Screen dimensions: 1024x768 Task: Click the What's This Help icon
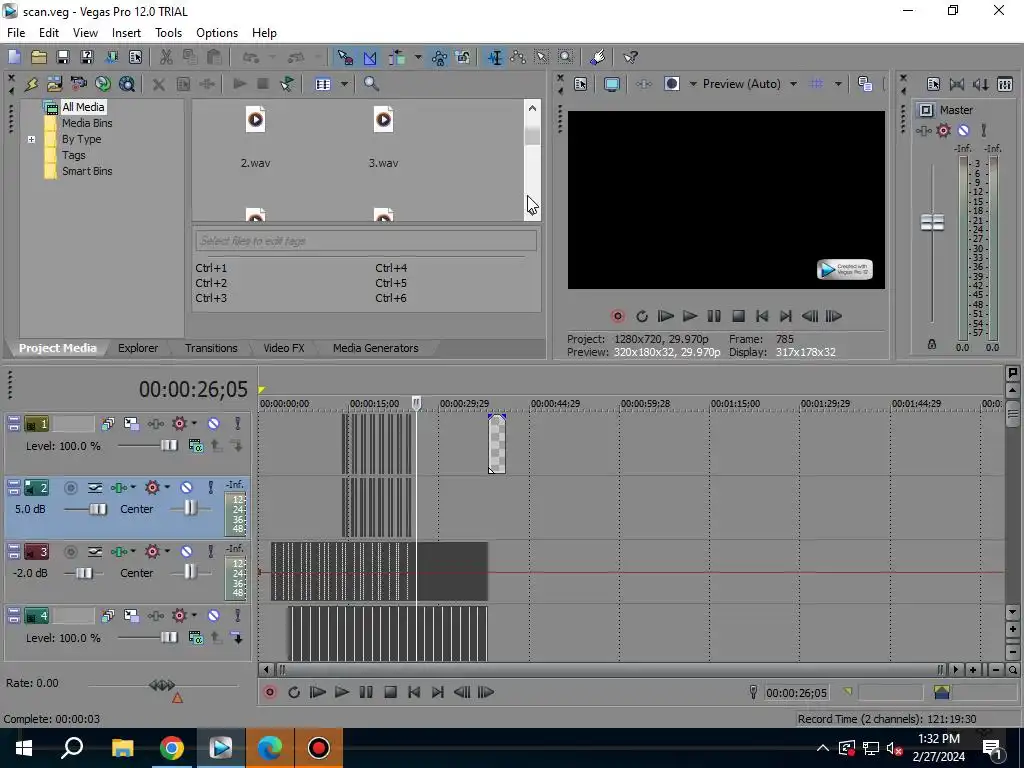[630, 57]
